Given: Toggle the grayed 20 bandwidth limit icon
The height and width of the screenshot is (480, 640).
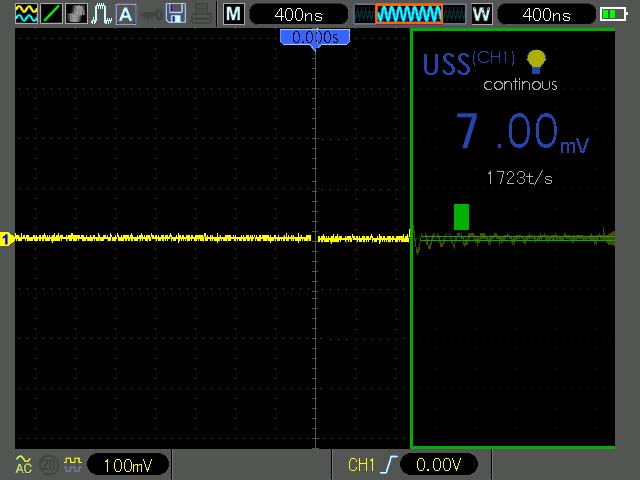Looking at the screenshot, I should tap(49, 465).
